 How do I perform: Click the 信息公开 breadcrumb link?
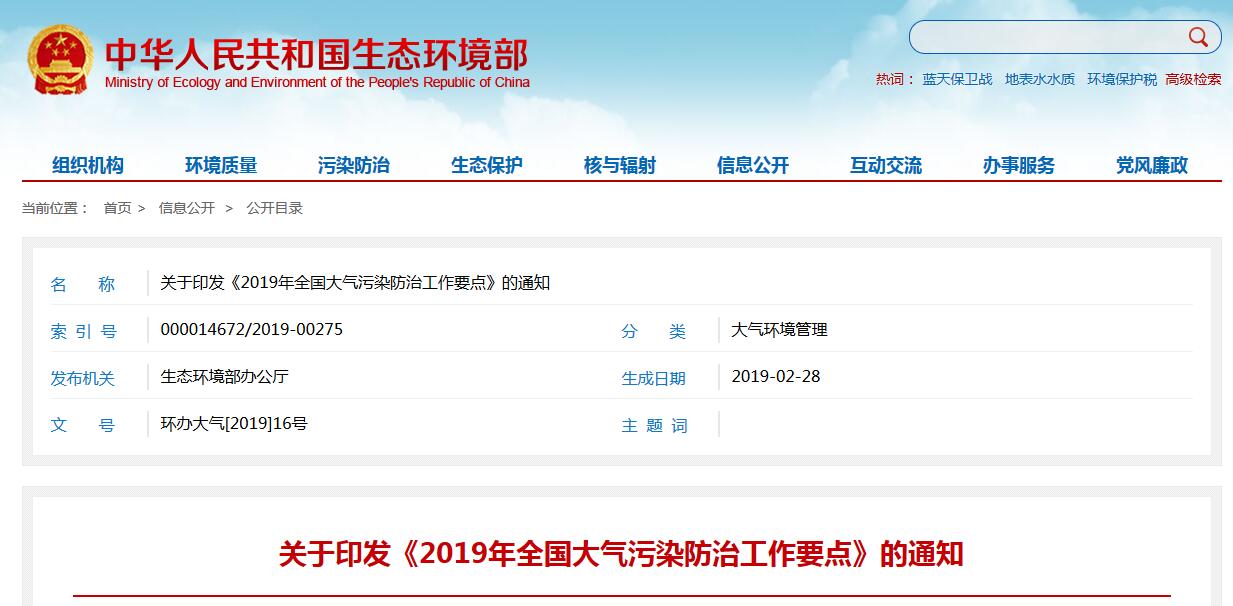click(186, 208)
